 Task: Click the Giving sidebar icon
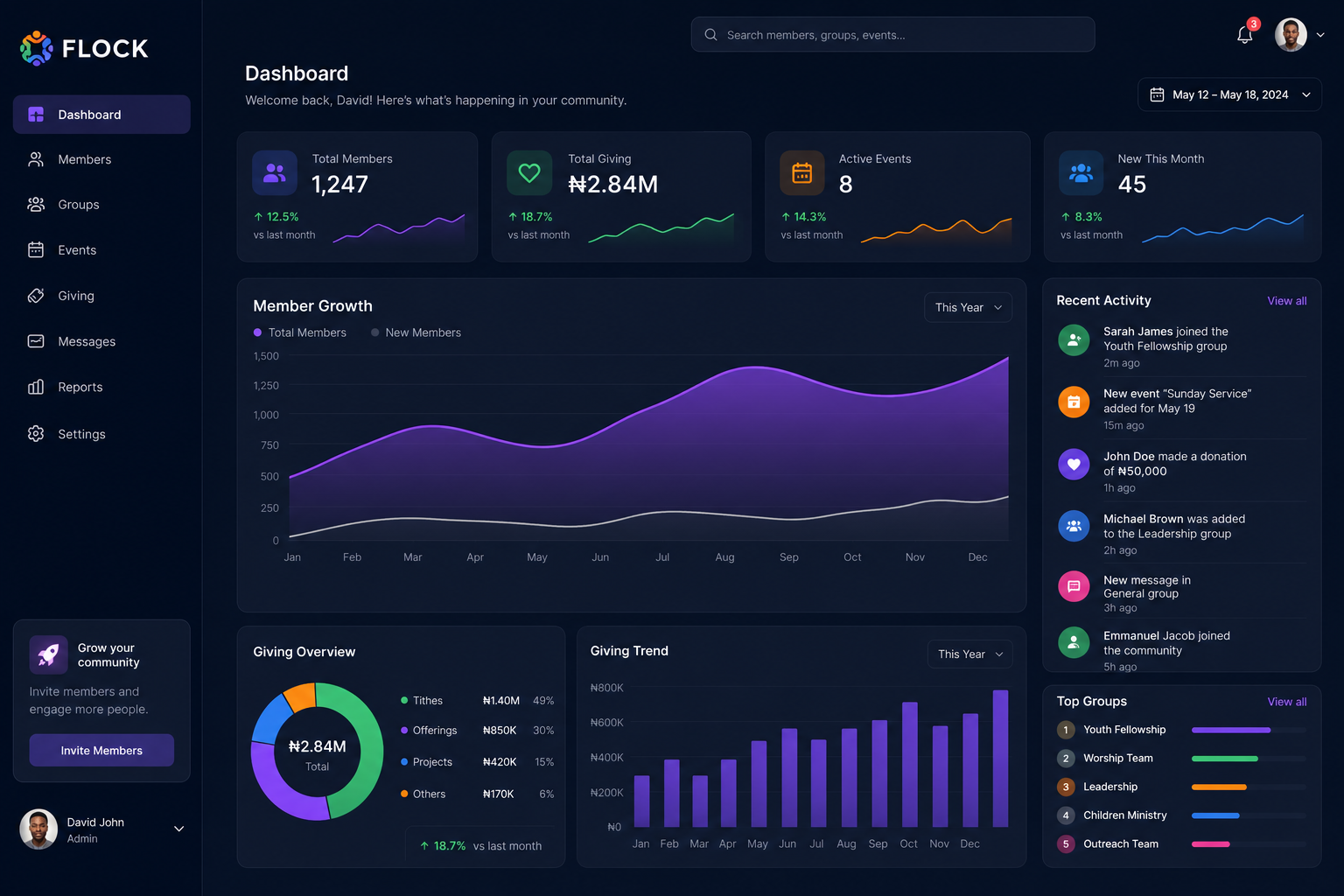coord(36,296)
